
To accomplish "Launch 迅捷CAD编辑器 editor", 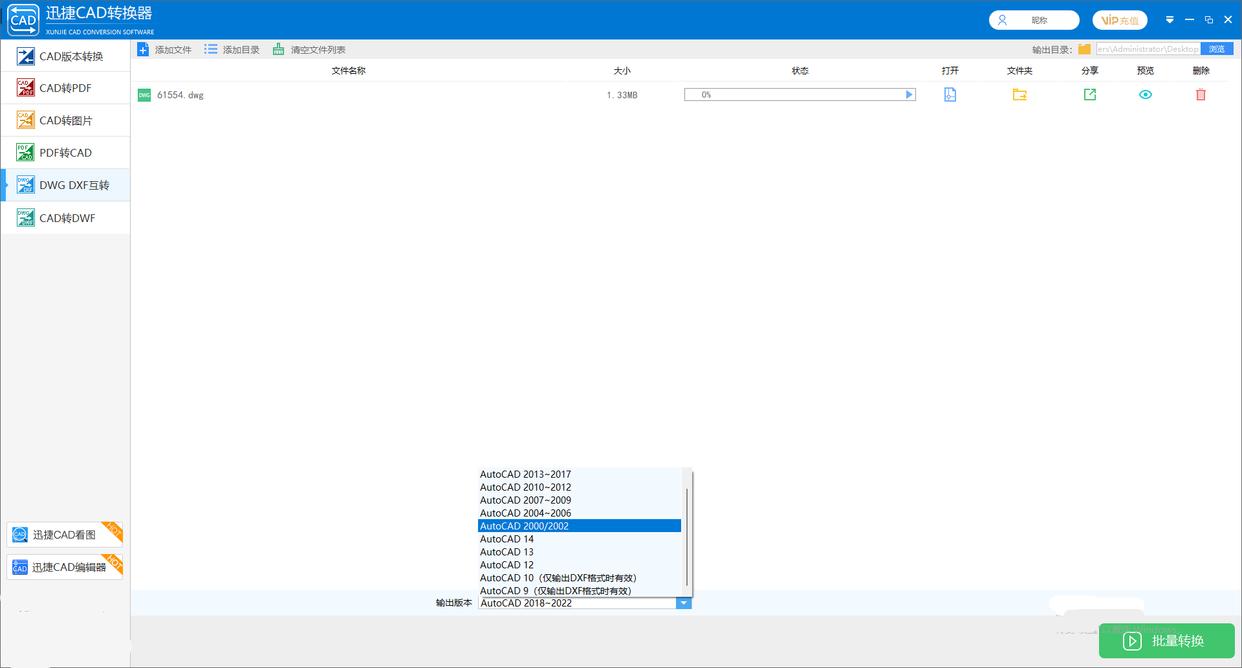I will pos(65,567).
